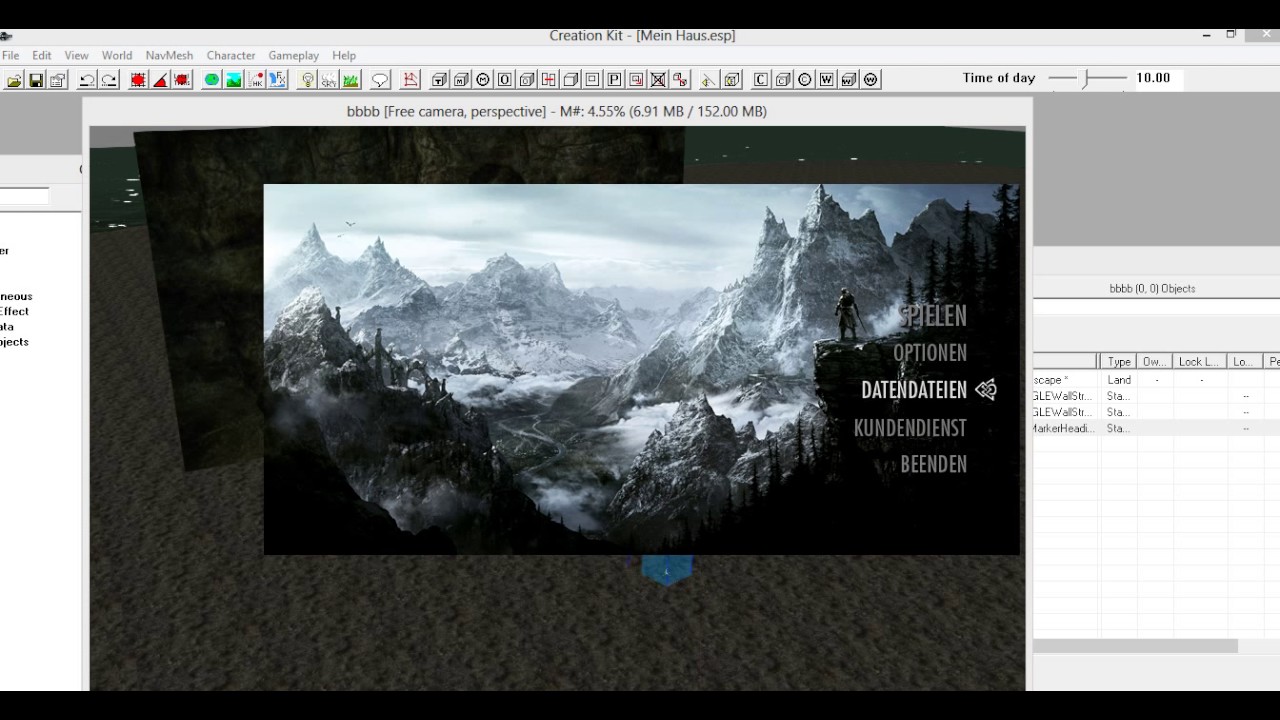The image size is (1280, 720).
Task: Select the MarkerHeadi... row in object list
Action: tap(1157, 428)
